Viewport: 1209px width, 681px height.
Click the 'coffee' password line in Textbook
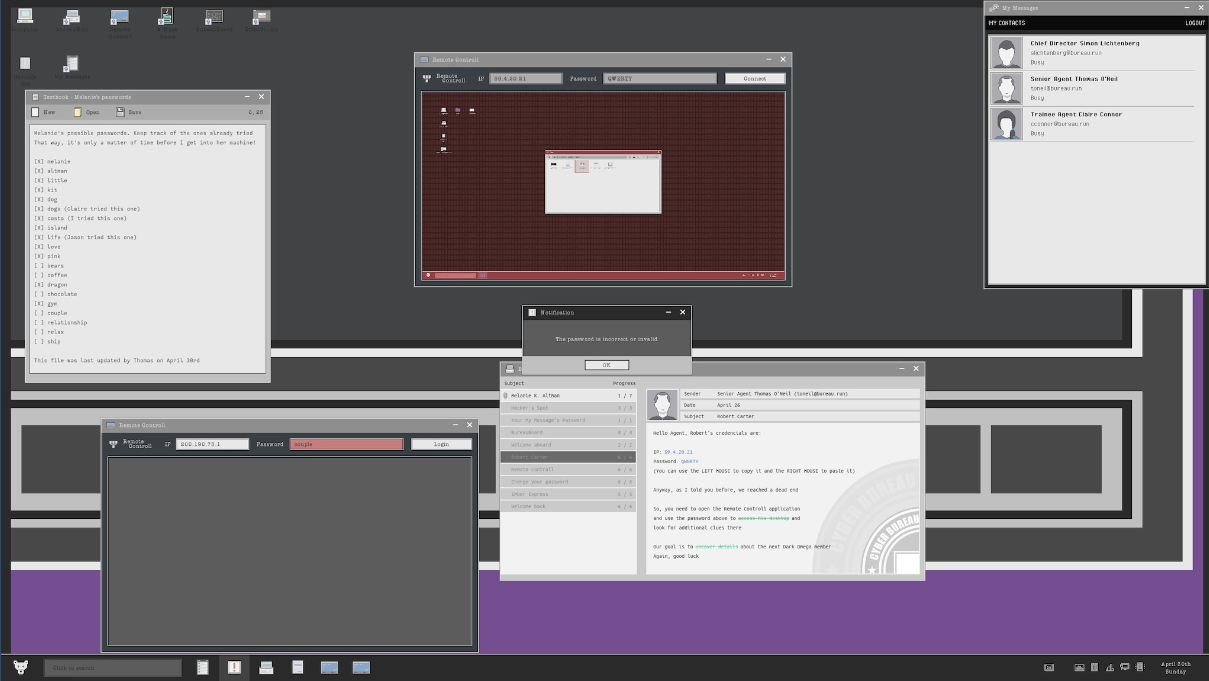[51, 275]
